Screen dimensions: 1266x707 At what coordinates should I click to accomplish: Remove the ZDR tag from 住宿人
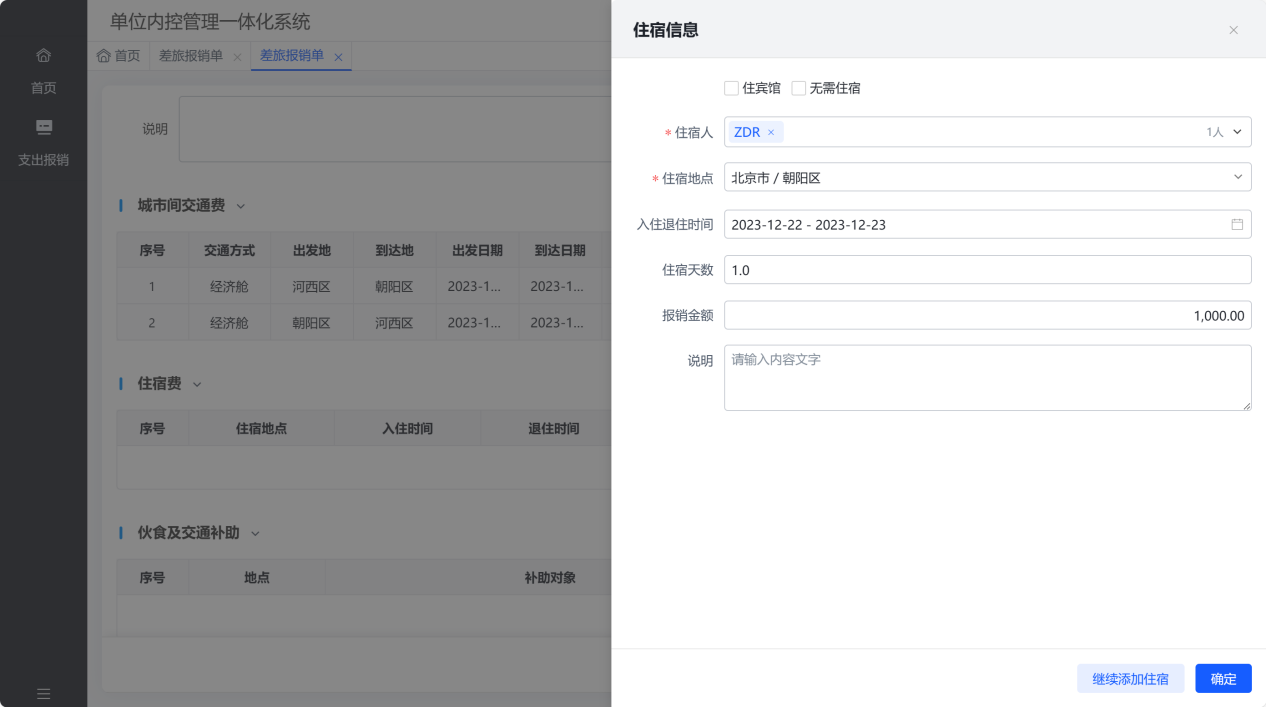coord(771,132)
